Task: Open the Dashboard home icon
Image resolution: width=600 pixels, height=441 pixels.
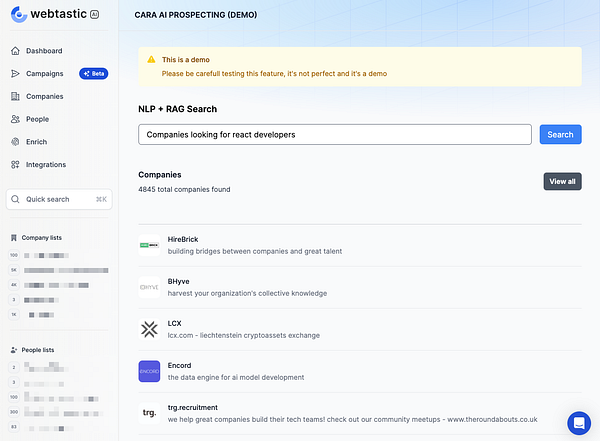Action: click(x=15, y=50)
